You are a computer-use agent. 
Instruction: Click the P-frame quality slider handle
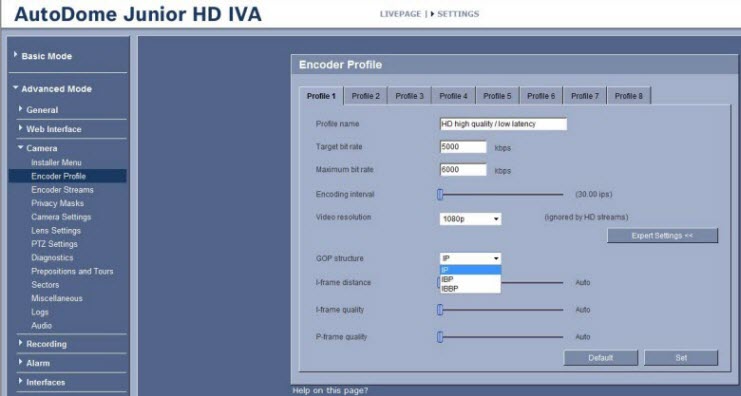pyautogui.click(x=440, y=337)
